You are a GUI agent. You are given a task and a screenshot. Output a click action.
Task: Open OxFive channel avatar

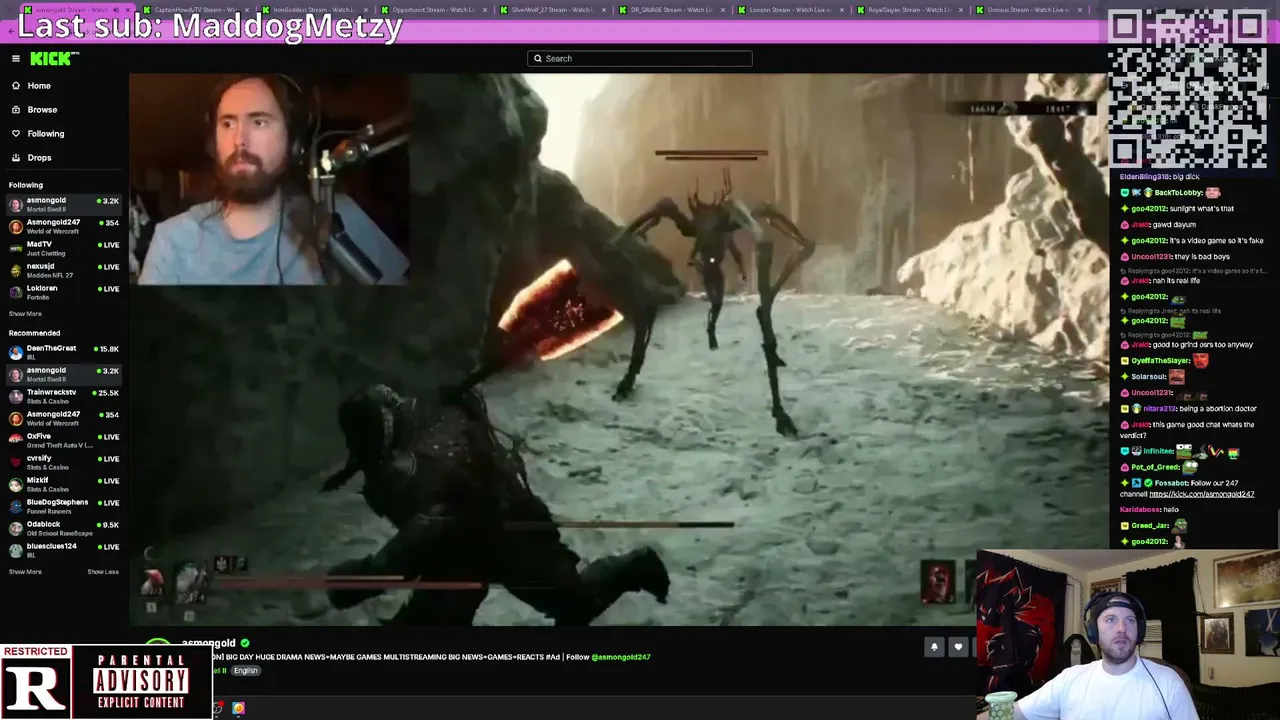16,441
